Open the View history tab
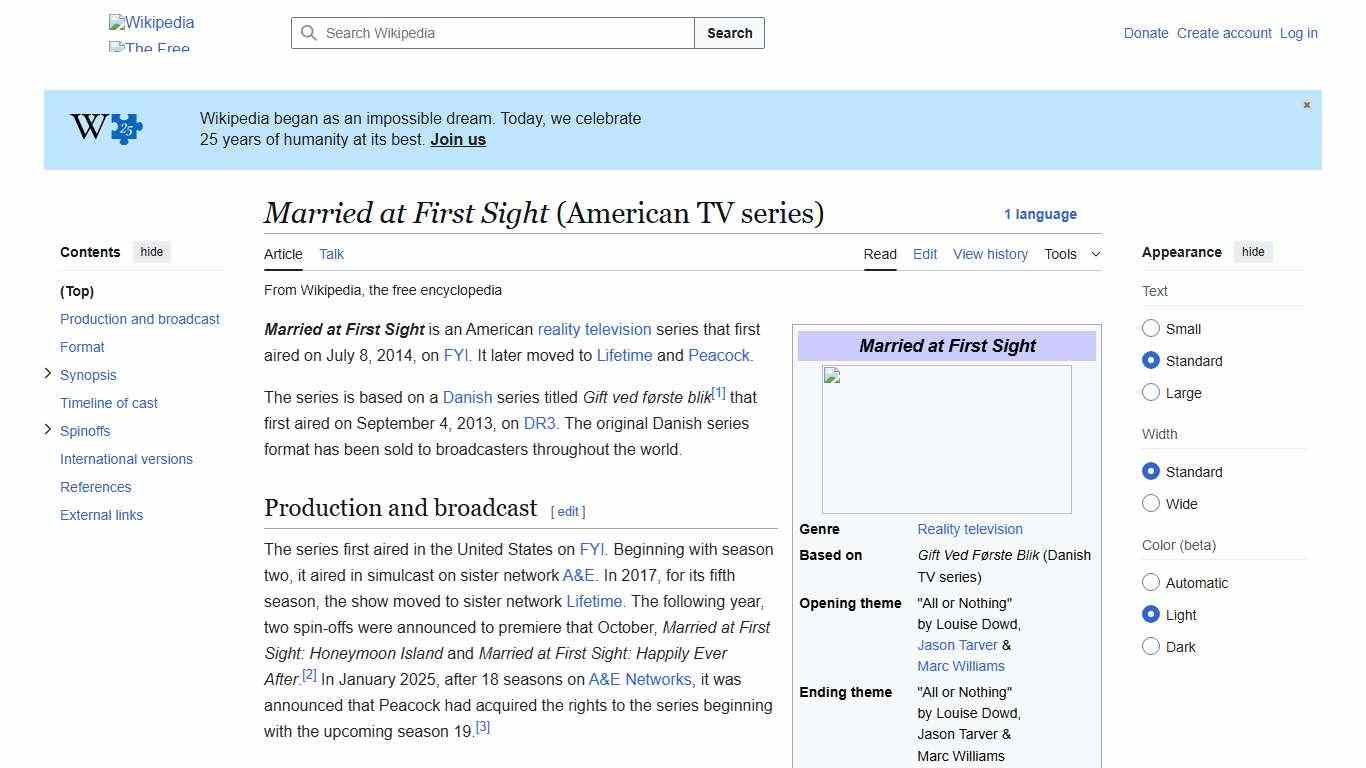 coord(989,254)
